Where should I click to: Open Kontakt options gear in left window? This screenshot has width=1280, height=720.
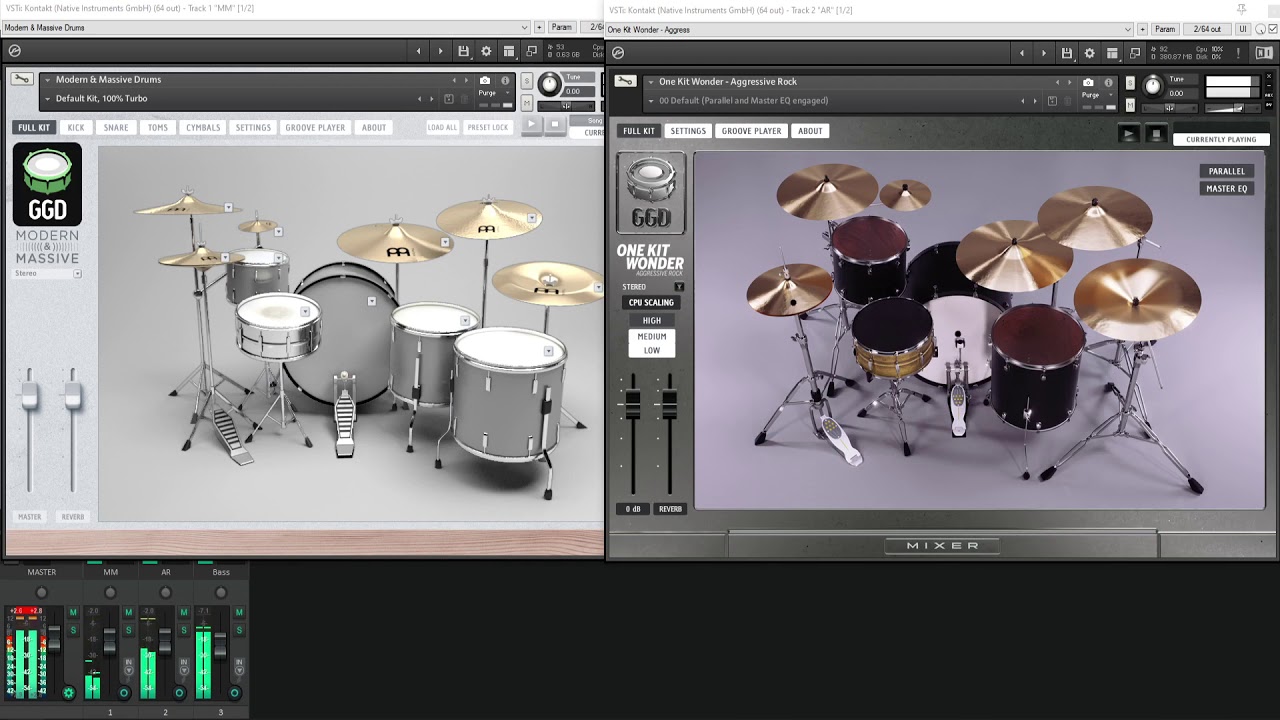486,51
